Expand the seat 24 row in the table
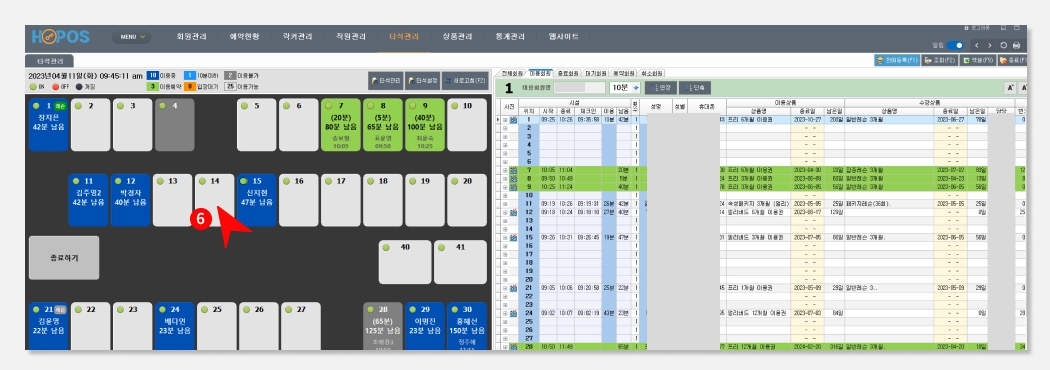 (x=504, y=313)
